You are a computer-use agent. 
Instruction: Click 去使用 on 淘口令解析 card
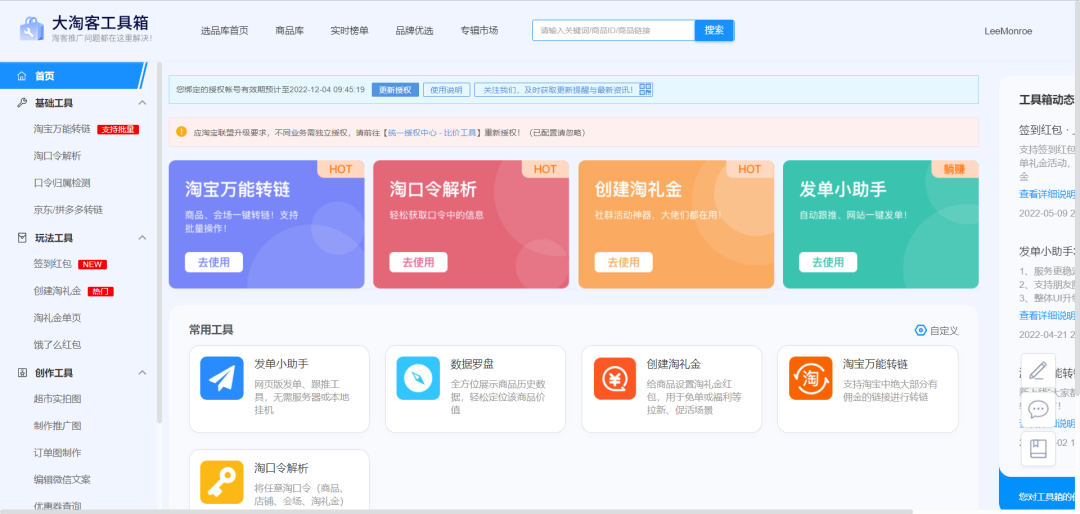(x=418, y=262)
